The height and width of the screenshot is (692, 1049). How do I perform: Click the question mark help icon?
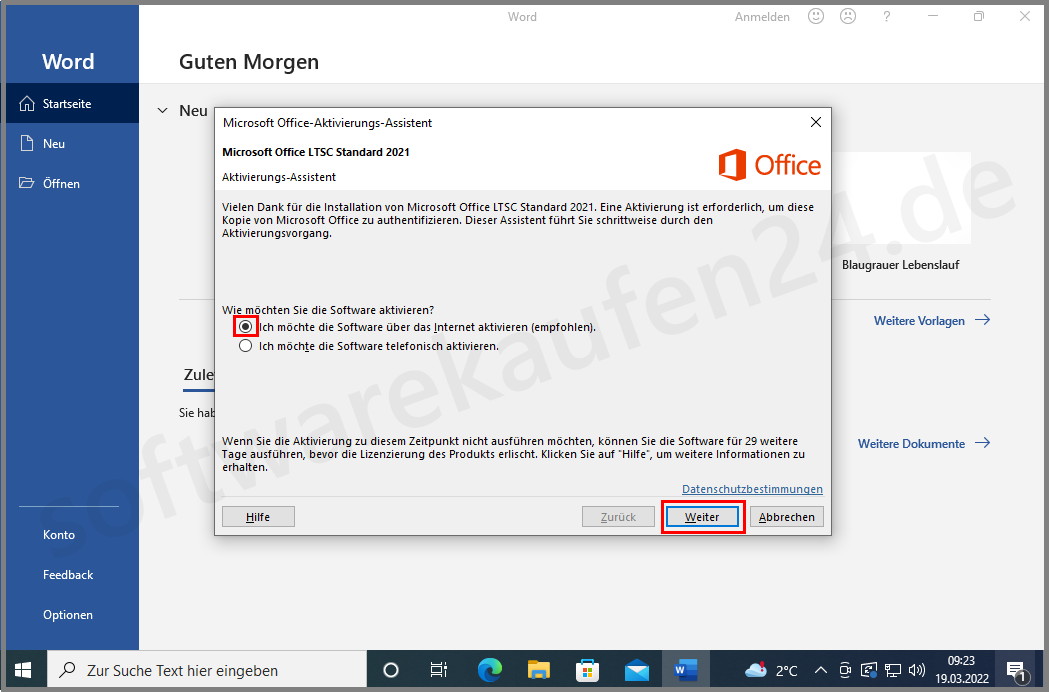tap(886, 16)
